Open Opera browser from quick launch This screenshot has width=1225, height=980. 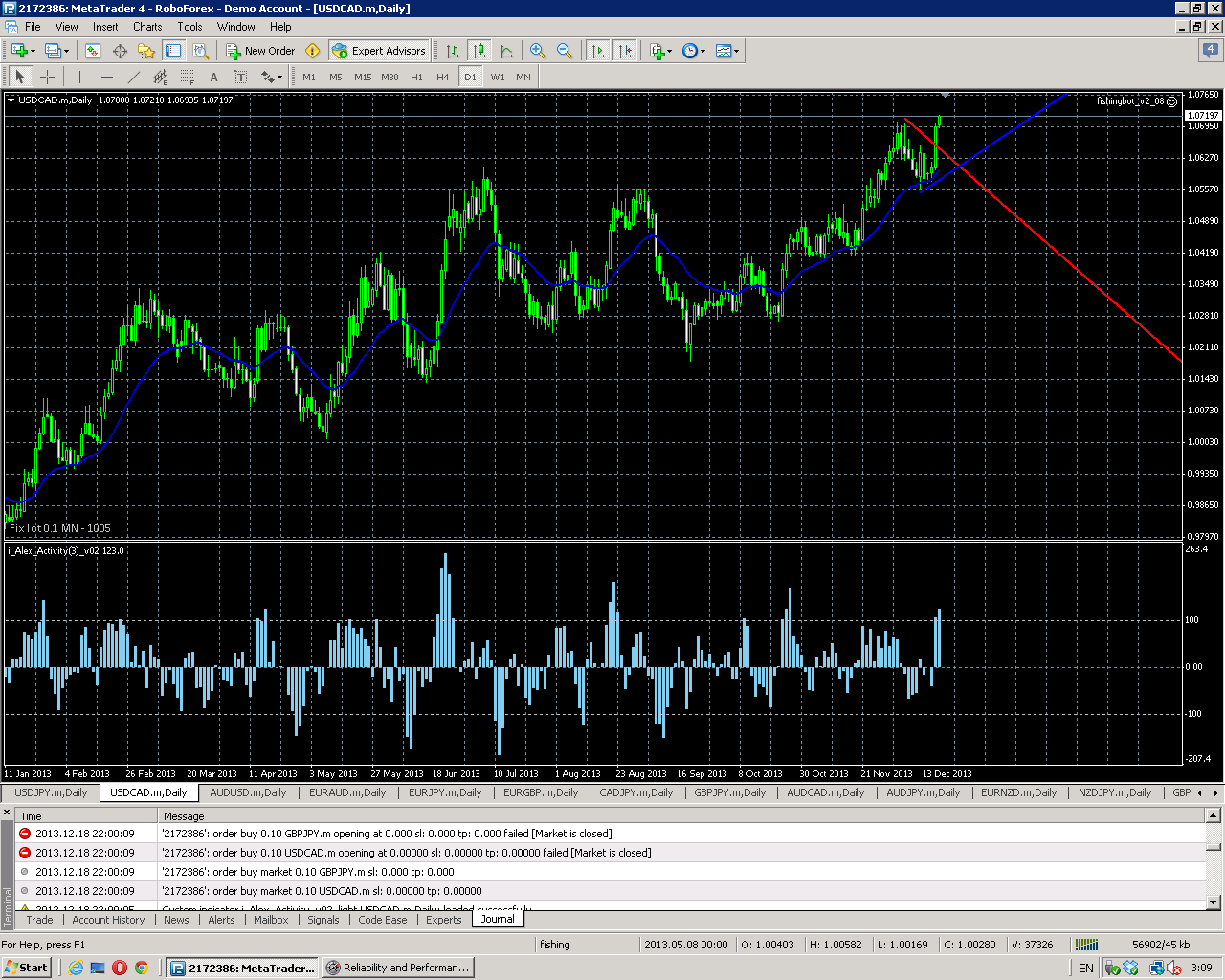(120, 968)
